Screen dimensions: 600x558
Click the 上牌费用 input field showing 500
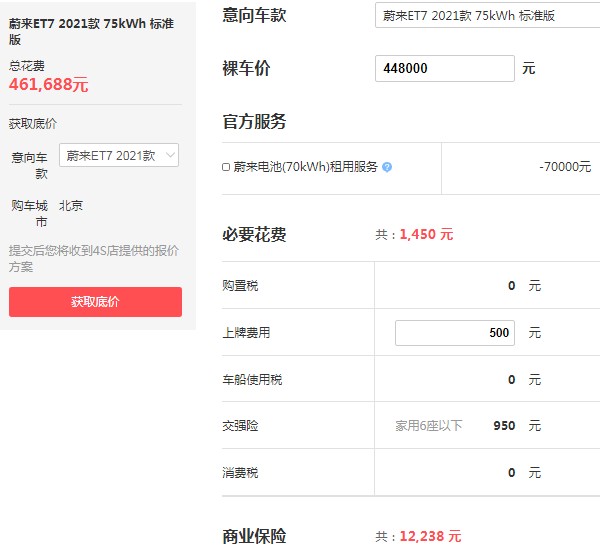coord(455,333)
